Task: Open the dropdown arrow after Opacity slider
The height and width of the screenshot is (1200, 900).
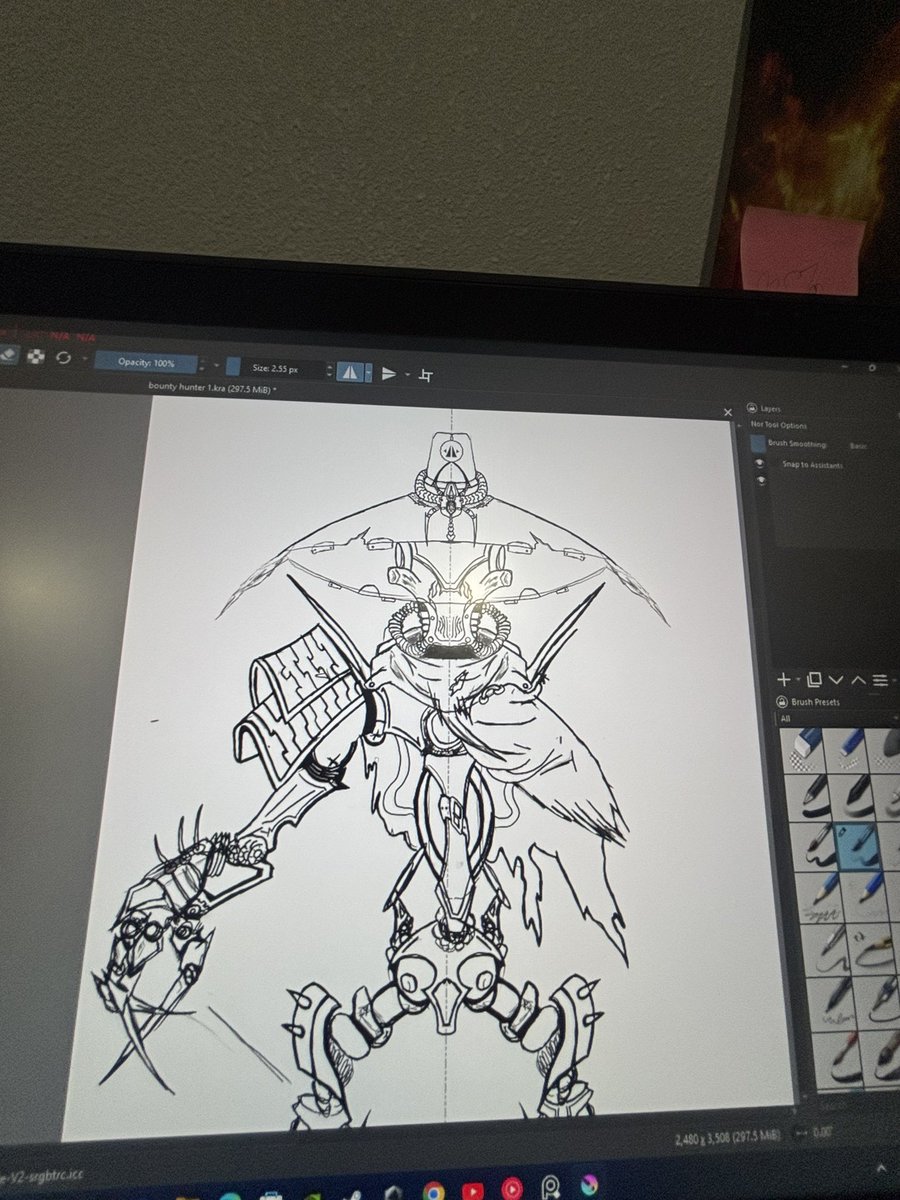Action: 216,365
